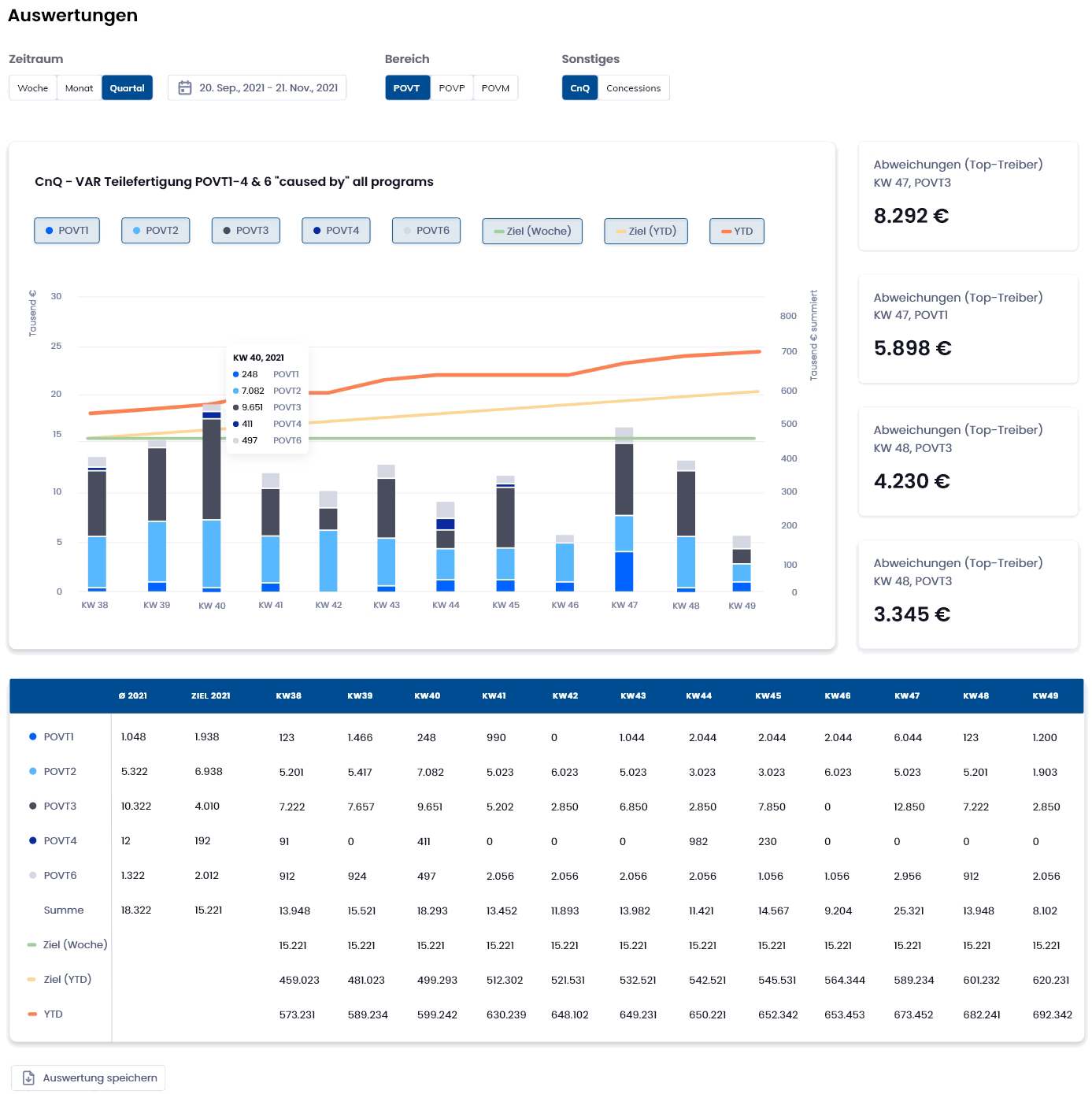Select Woche time period

(33, 88)
